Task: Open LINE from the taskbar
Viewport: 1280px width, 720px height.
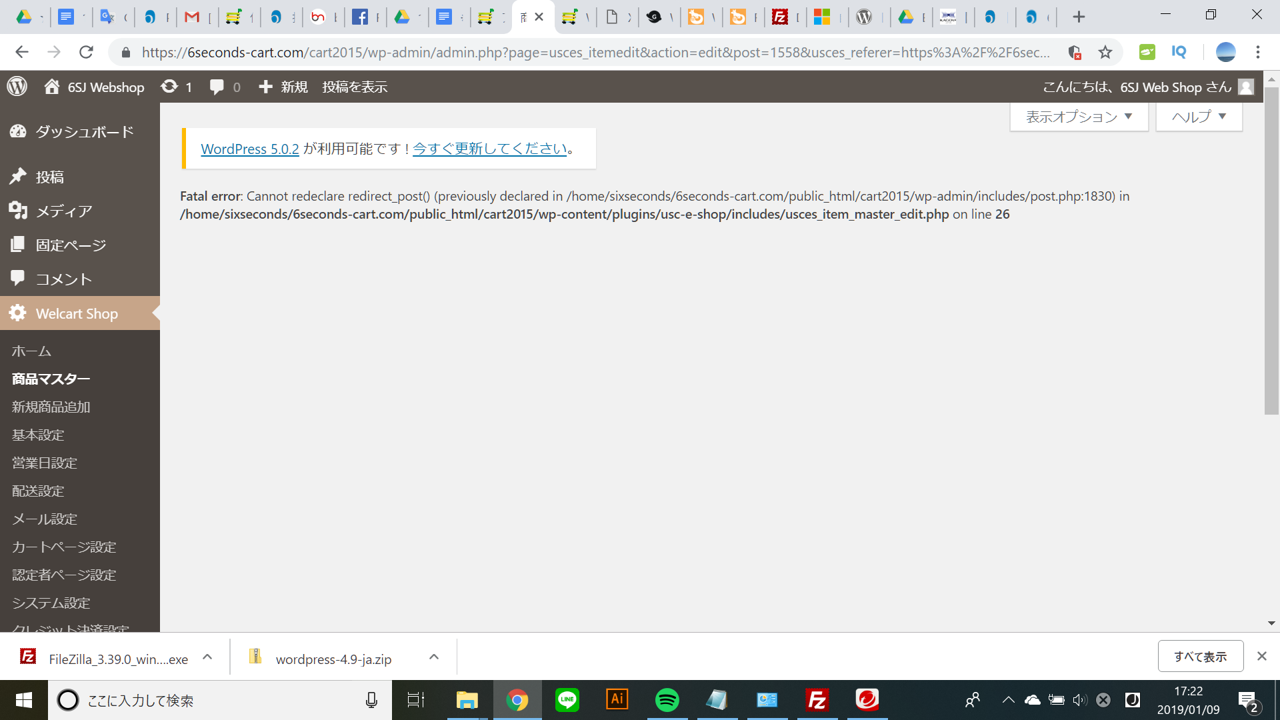Action: click(567, 700)
